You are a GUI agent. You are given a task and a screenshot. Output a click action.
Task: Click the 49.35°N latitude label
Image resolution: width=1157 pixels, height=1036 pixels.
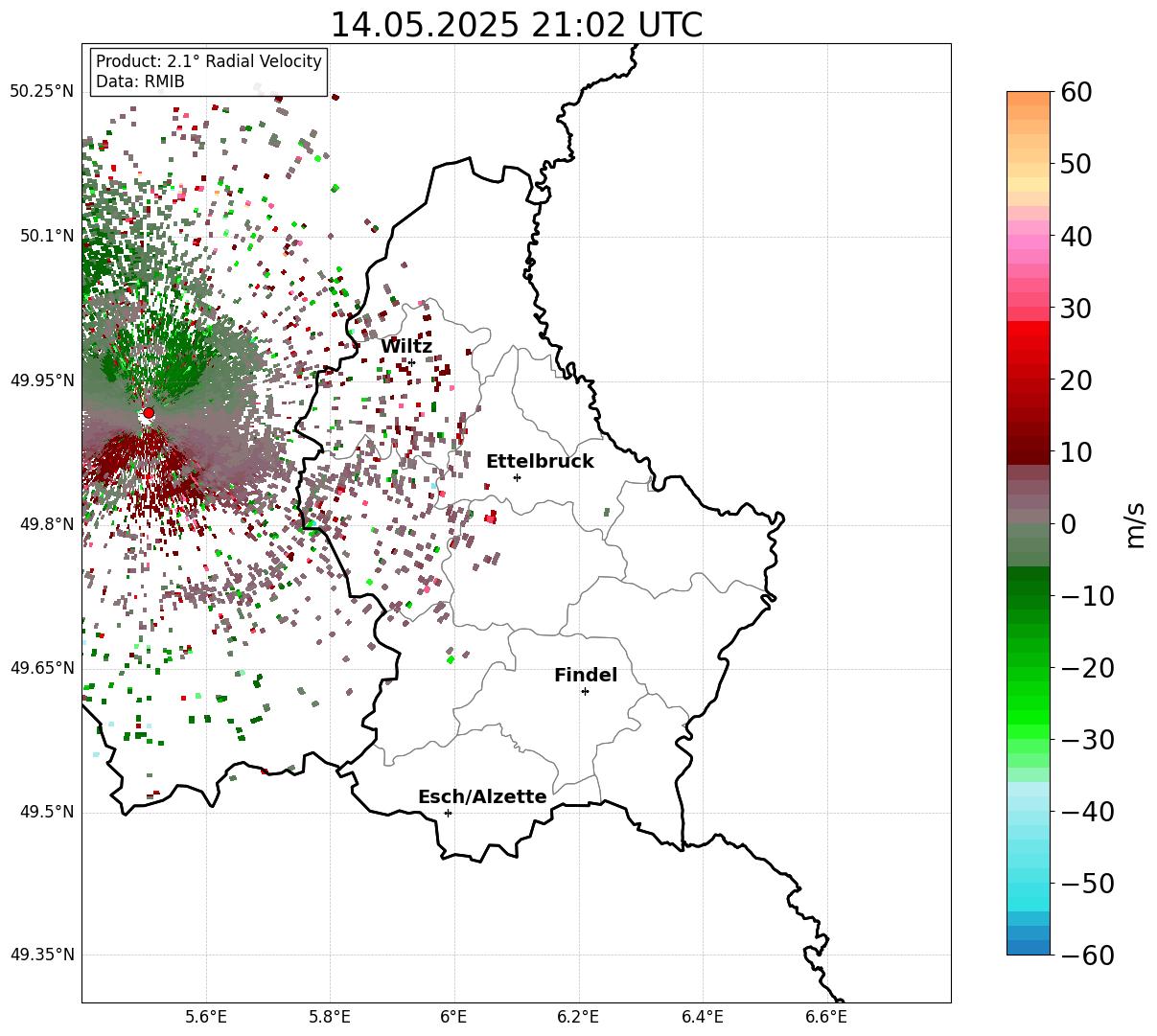tap(41, 955)
